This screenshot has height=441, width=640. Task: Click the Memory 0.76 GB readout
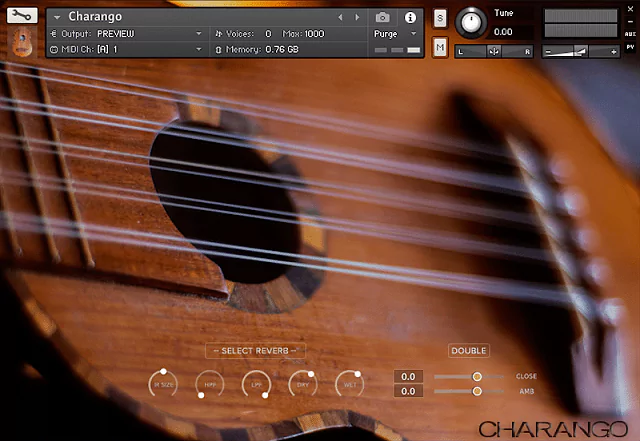282,49
